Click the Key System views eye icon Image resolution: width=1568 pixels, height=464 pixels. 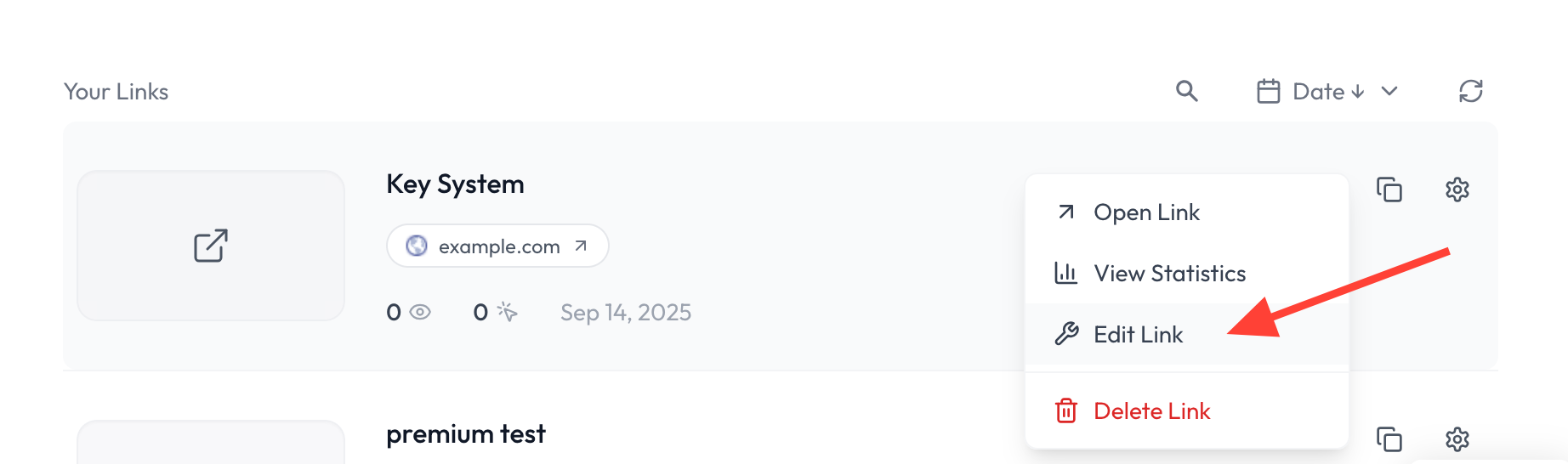[x=420, y=312]
